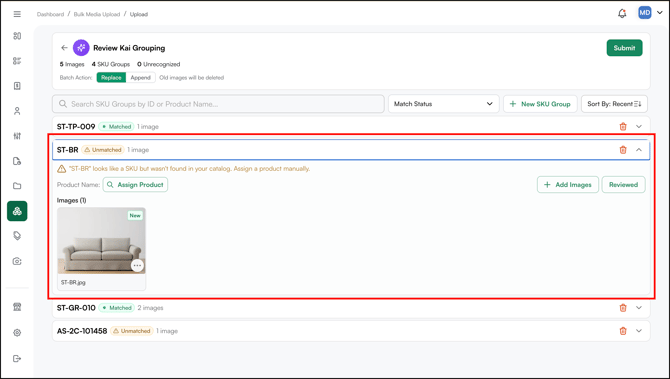Open the Sort By Recent dropdown
This screenshot has height=379, width=670.
tap(614, 104)
